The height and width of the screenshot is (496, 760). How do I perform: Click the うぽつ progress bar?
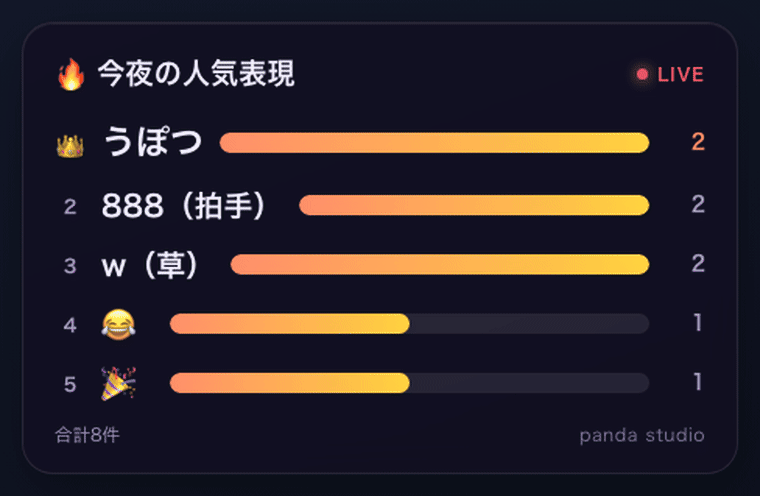[x=434, y=143]
